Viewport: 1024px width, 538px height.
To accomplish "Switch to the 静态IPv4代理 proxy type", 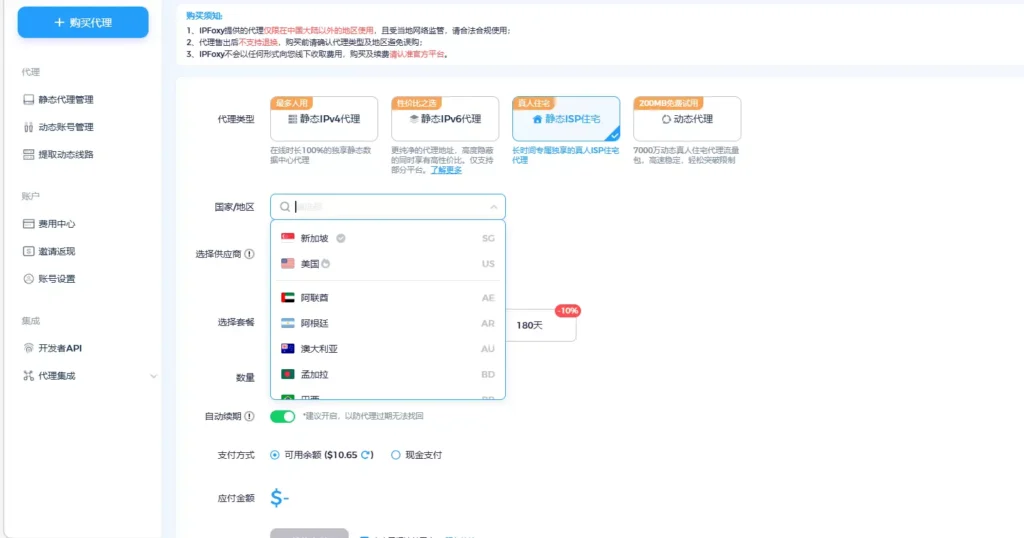I will click(x=324, y=119).
